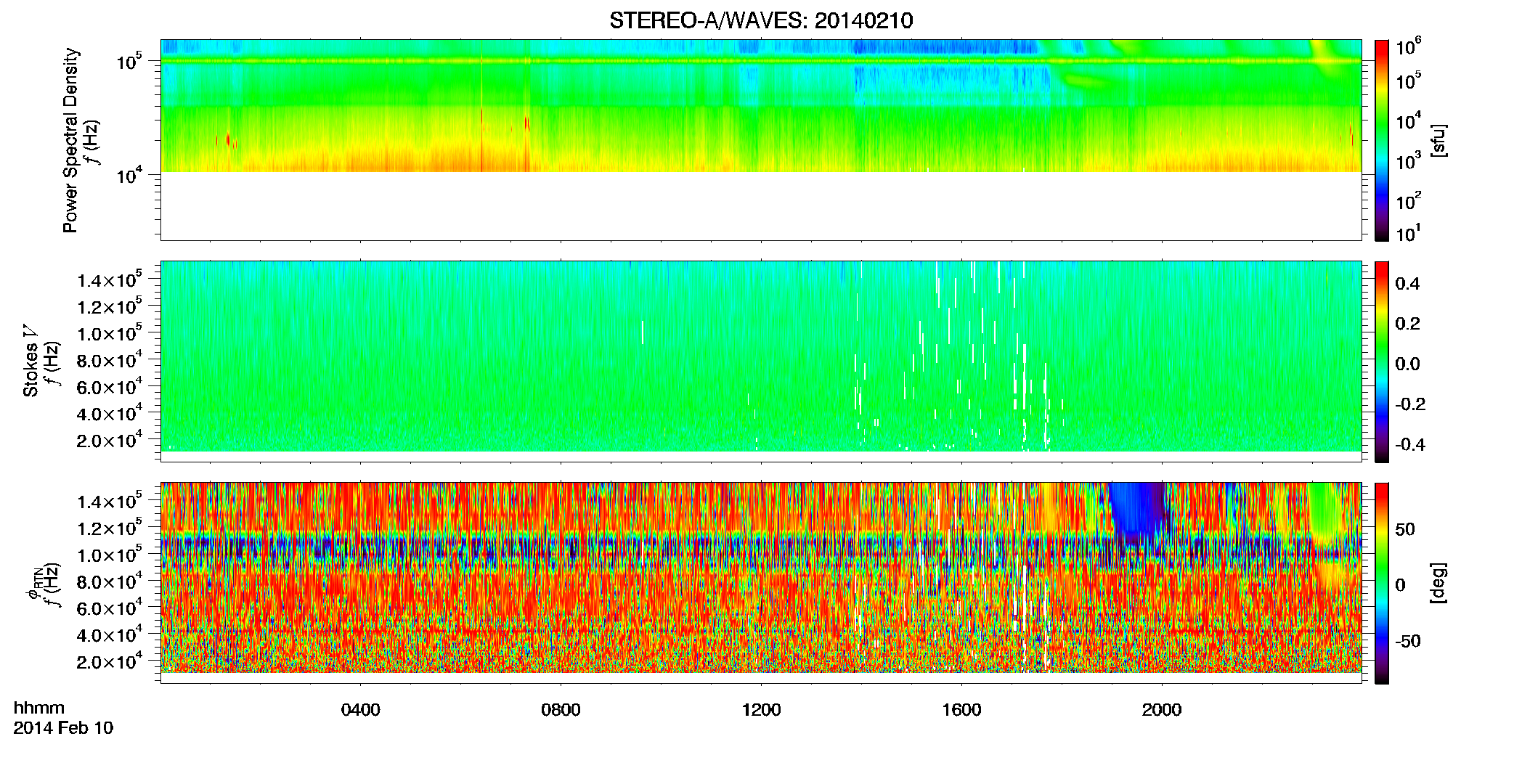Click the power spectral density color bar
Viewport: 1522px width, 784px height.
coord(1382,140)
